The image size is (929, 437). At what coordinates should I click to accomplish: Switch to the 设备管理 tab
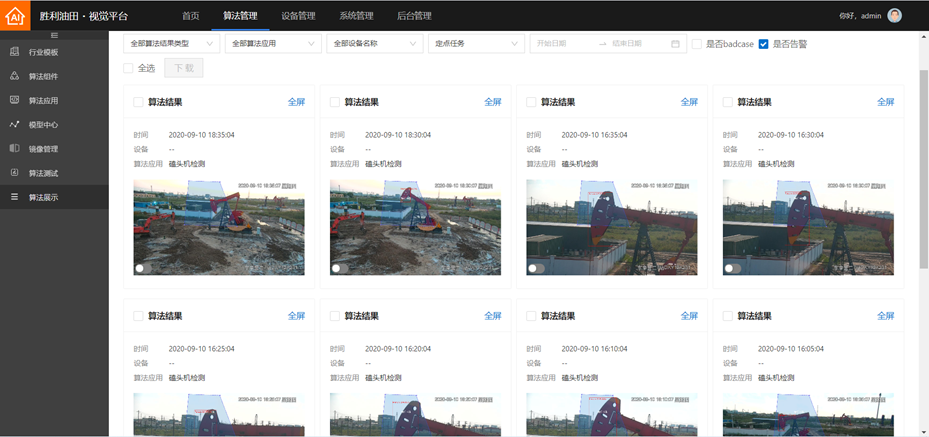point(297,16)
